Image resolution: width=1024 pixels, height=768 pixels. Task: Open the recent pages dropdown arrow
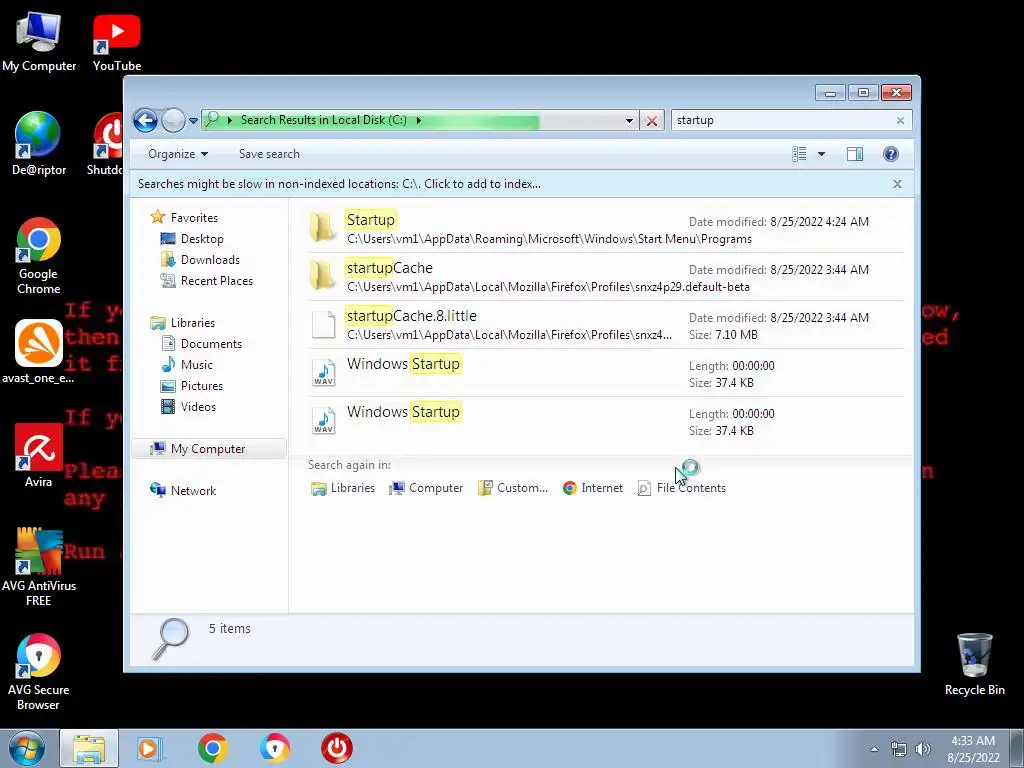(193, 121)
